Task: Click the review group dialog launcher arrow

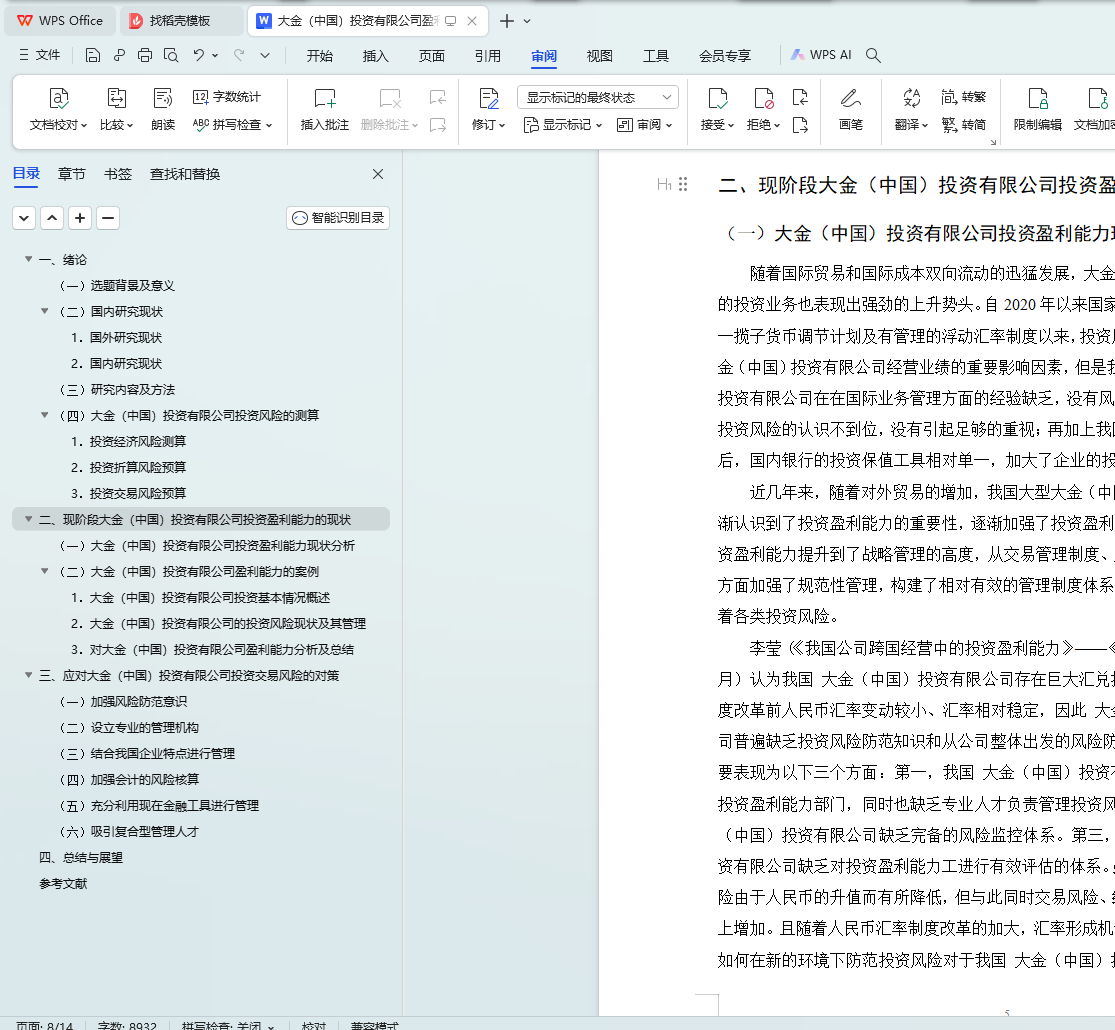Action: point(993,142)
